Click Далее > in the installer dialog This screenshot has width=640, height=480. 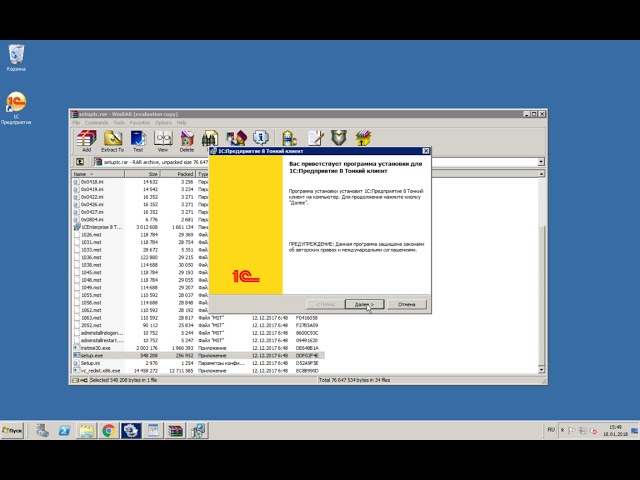click(x=364, y=304)
